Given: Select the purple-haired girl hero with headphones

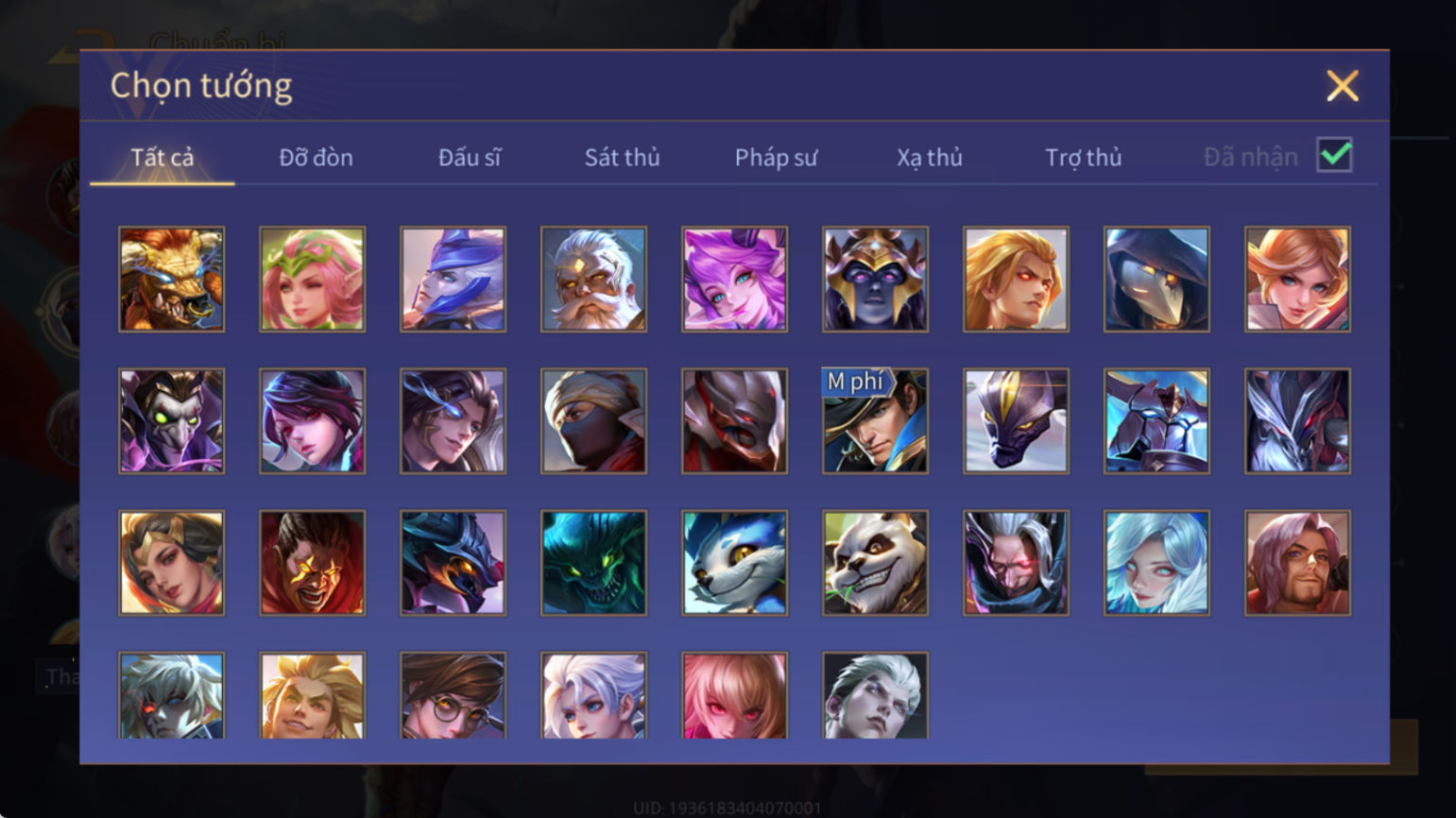Looking at the screenshot, I should [x=734, y=279].
